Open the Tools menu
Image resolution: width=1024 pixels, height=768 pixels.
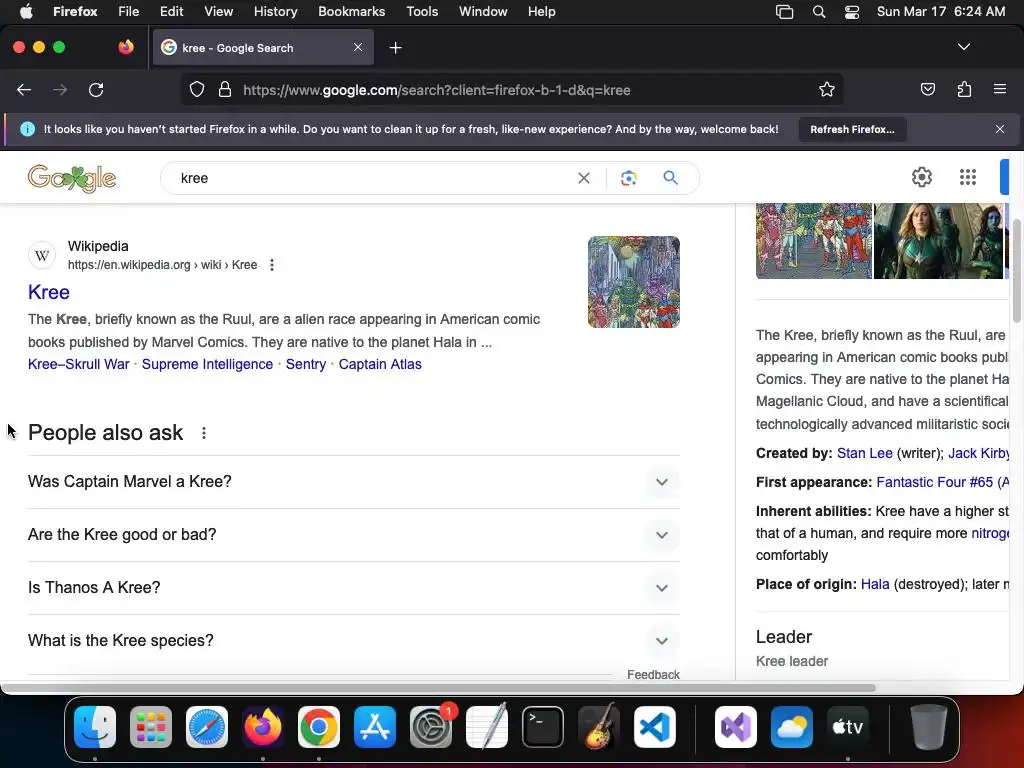click(422, 11)
